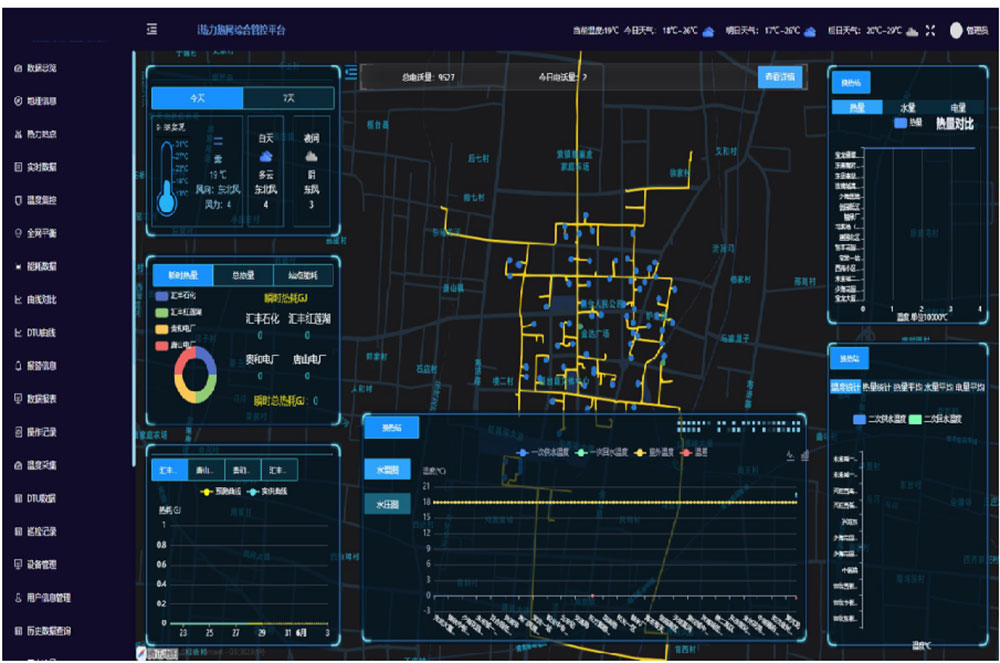Switch bottom chart to line view icon

coord(790,456)
